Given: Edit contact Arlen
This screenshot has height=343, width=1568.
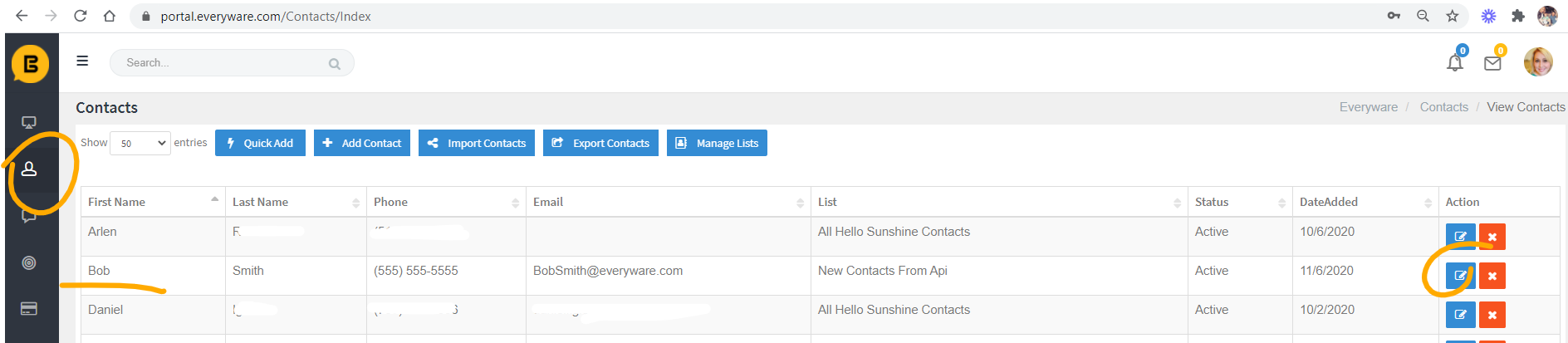Looking at the screenshot, I should pyautogui.click(x=1461, y=237).
